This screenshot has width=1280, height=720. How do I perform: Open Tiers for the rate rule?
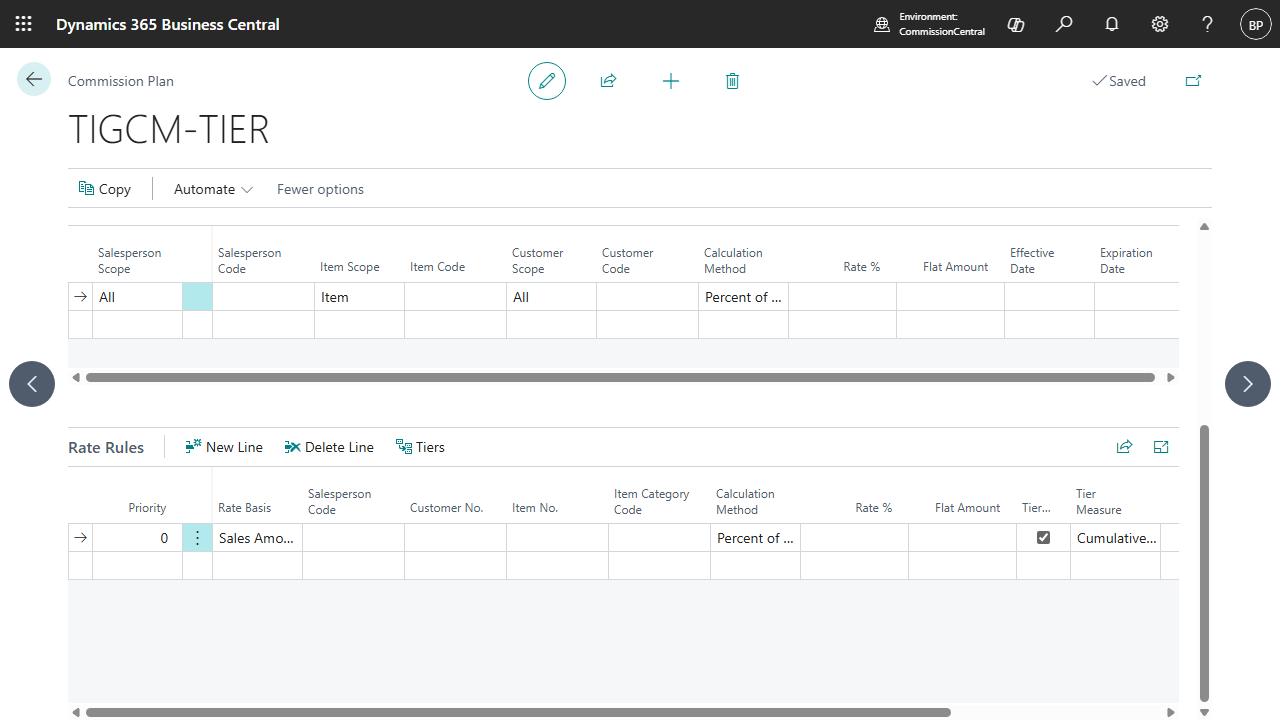pos(420,447)
